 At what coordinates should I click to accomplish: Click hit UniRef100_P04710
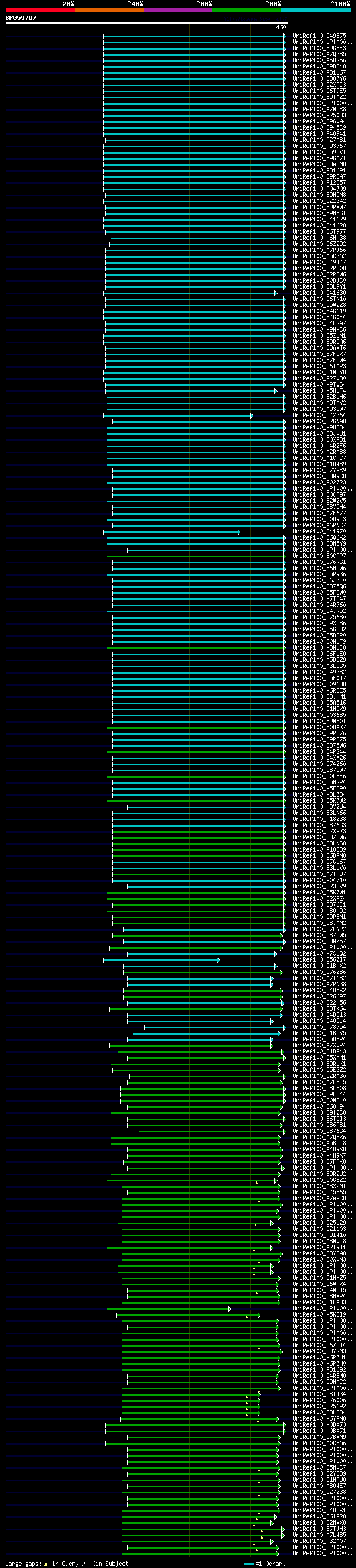point(319,880)
